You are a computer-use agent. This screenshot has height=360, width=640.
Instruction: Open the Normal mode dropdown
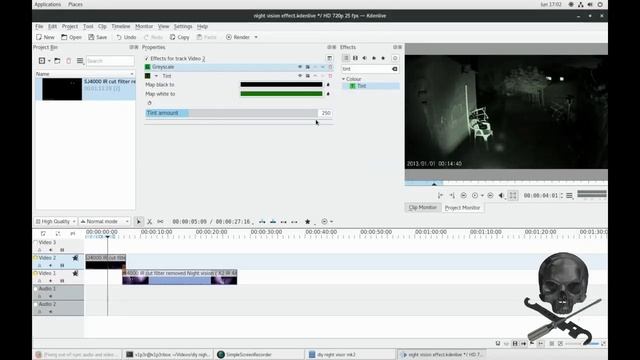tap(104, 221)
